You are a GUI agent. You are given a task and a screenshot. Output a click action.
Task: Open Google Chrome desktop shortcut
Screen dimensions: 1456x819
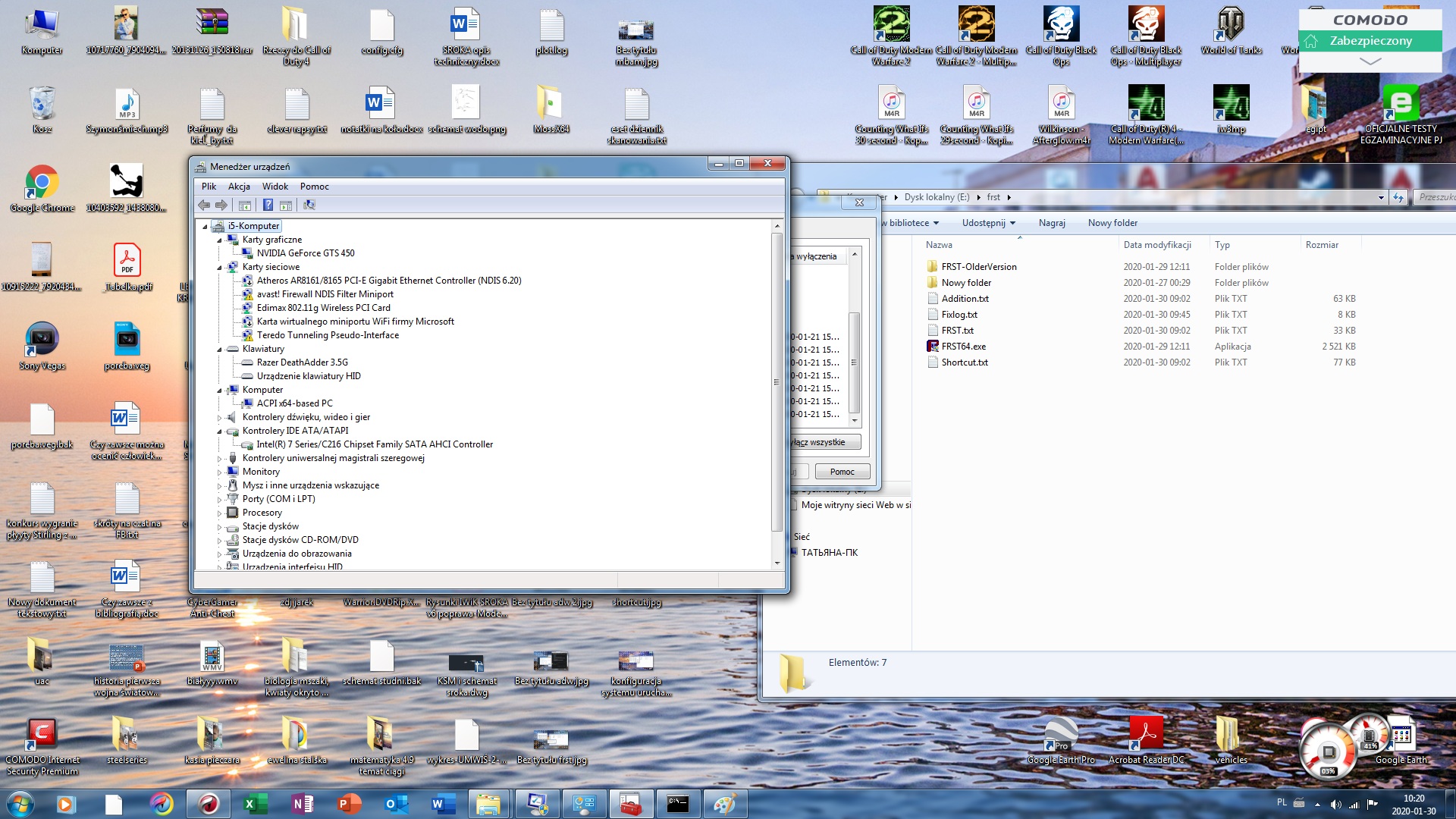42,189
